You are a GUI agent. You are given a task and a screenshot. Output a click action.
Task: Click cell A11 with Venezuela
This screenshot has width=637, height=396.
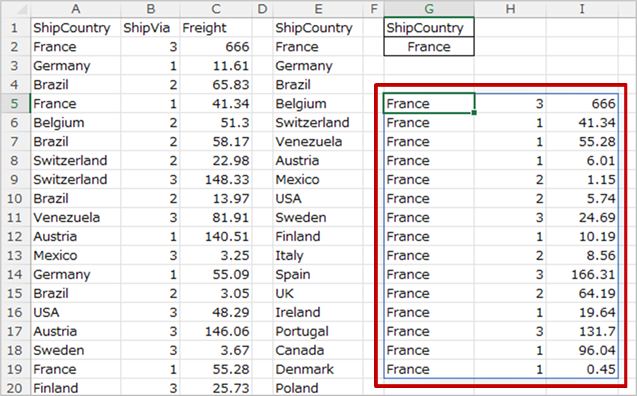coord(76,218)
